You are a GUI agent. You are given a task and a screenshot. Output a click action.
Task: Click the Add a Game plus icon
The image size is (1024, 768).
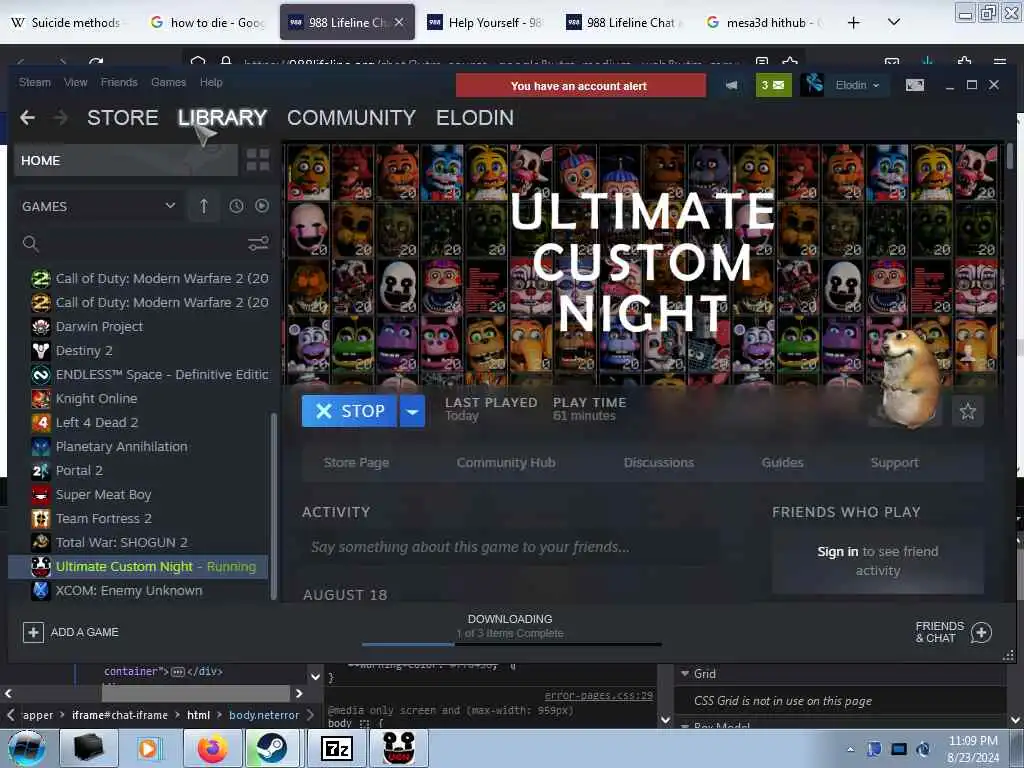point(33,632)
